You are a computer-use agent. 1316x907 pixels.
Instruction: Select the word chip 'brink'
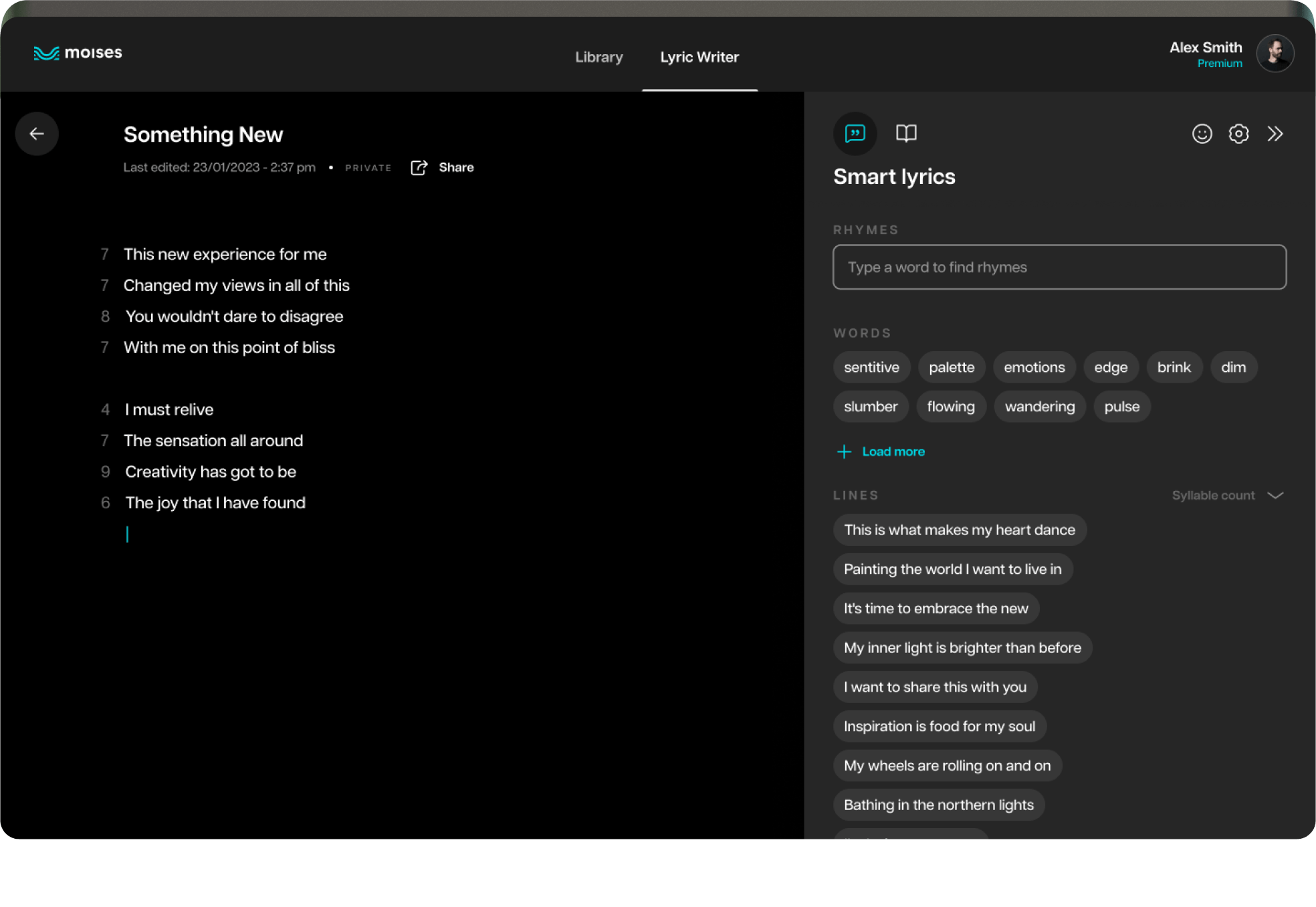pos(1174,367)
